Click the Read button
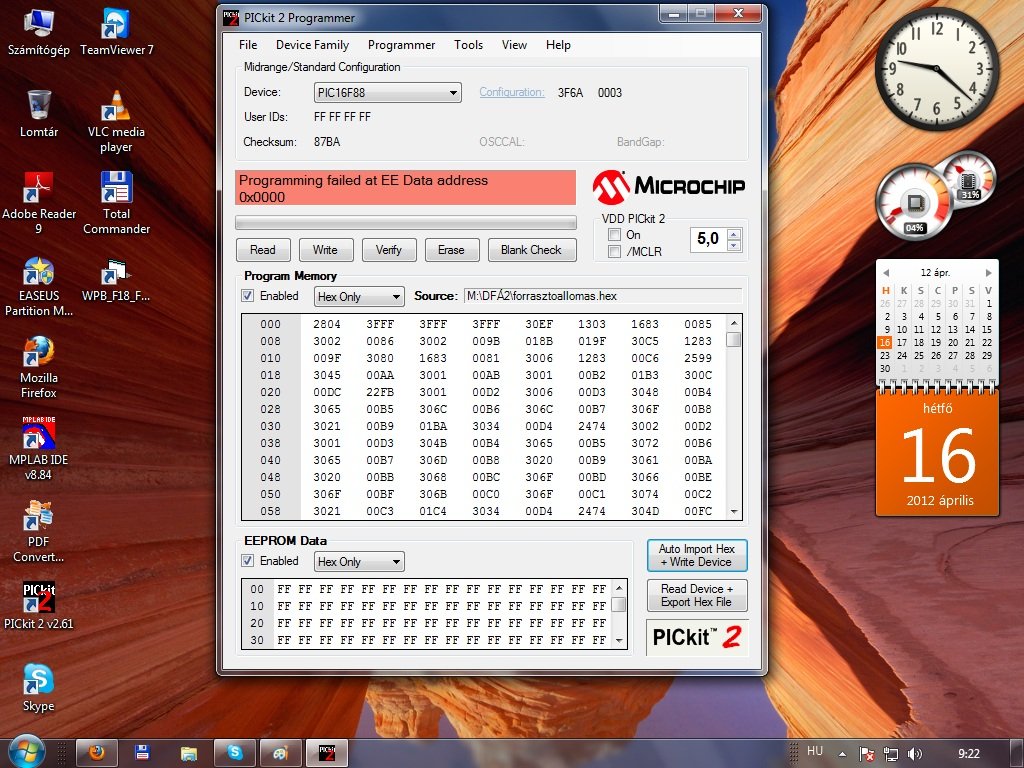The height and width of the screenshot is (768, 1024). pyautogui.click(x=263, y=250)
